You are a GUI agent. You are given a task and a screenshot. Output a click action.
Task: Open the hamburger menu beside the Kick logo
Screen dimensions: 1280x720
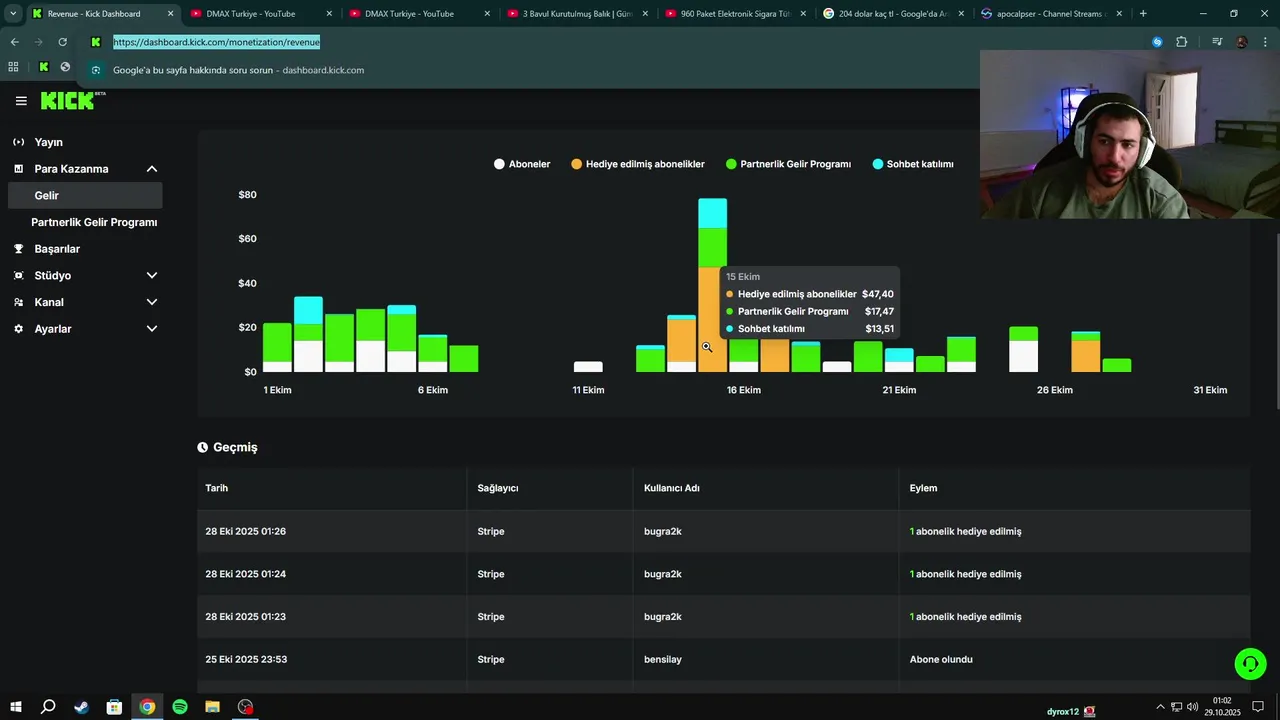click(x=21, y=101)
